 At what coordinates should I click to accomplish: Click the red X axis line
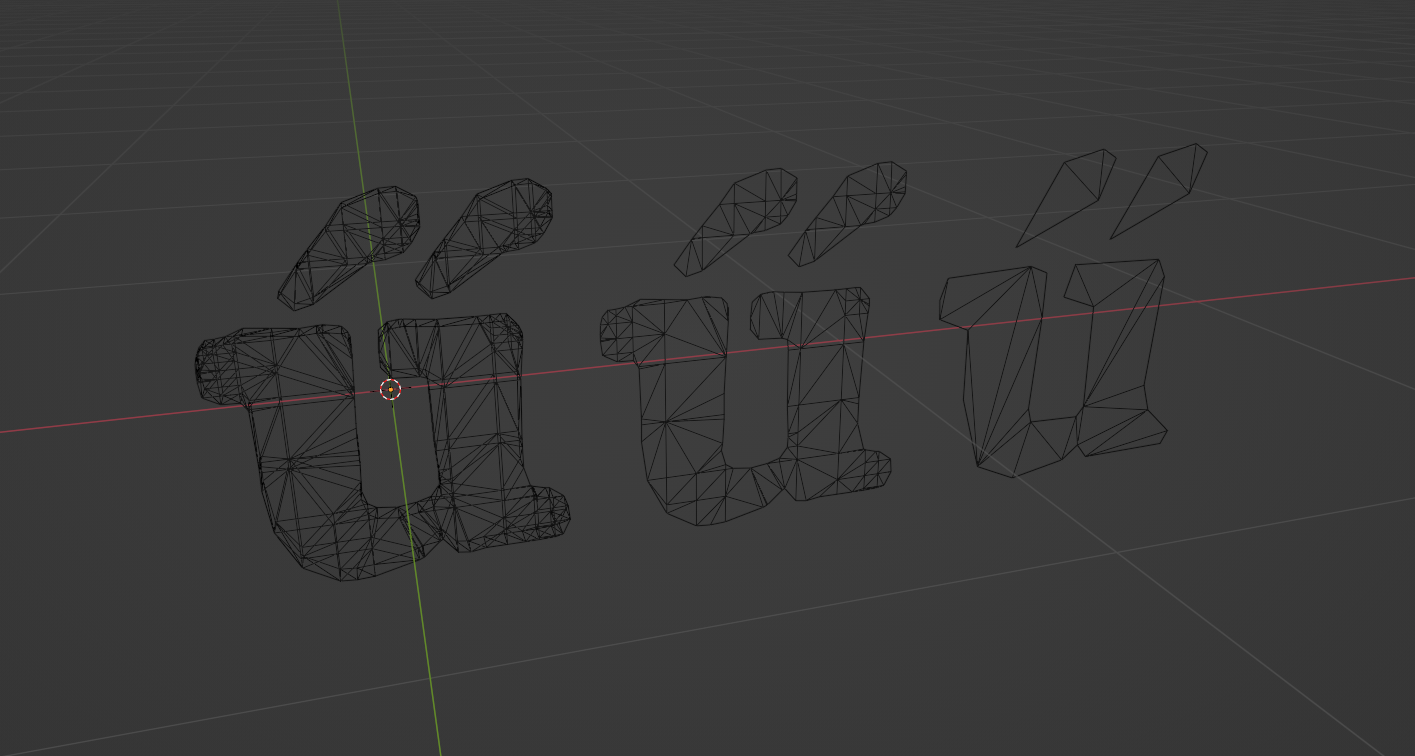(100, 423)
